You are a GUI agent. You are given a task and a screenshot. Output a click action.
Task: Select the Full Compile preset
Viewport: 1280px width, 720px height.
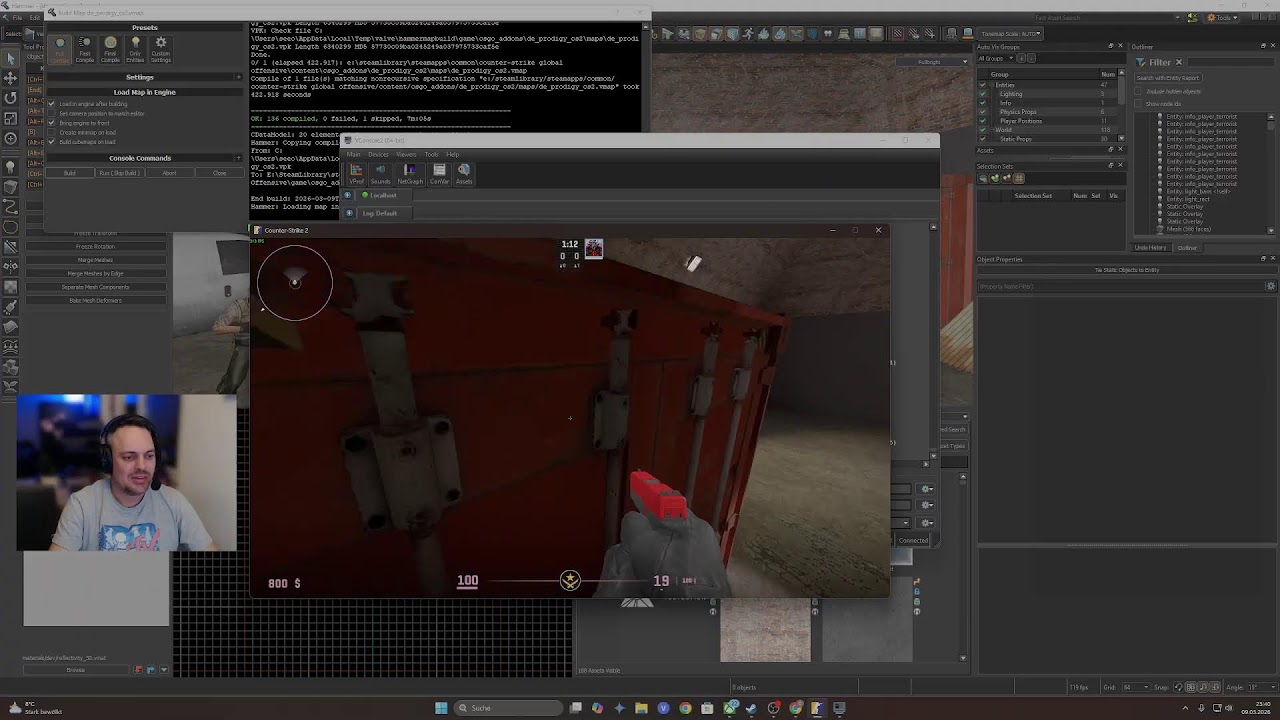click(x=60, y=49)
